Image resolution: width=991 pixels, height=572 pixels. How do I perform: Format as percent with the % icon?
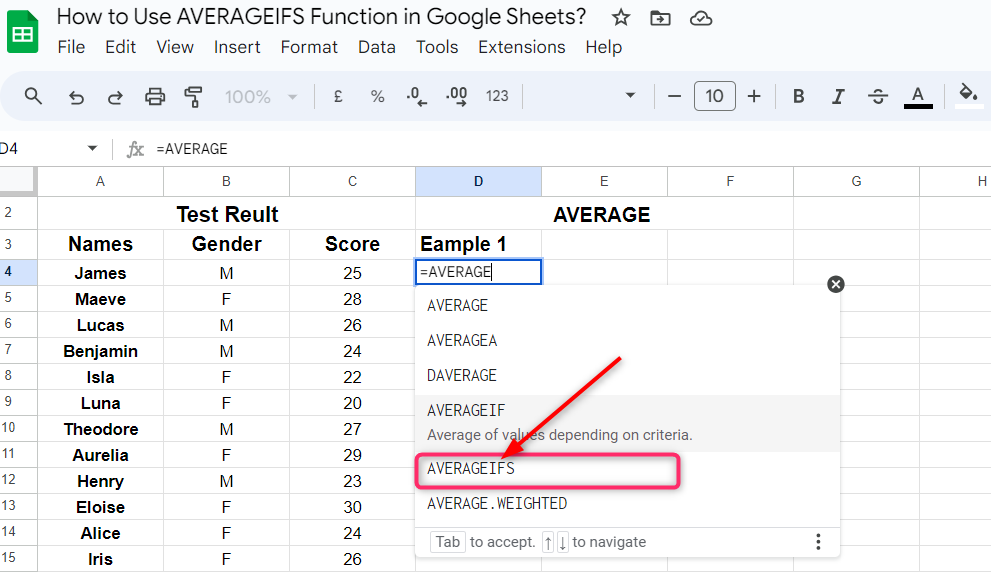tap(377, 96)
